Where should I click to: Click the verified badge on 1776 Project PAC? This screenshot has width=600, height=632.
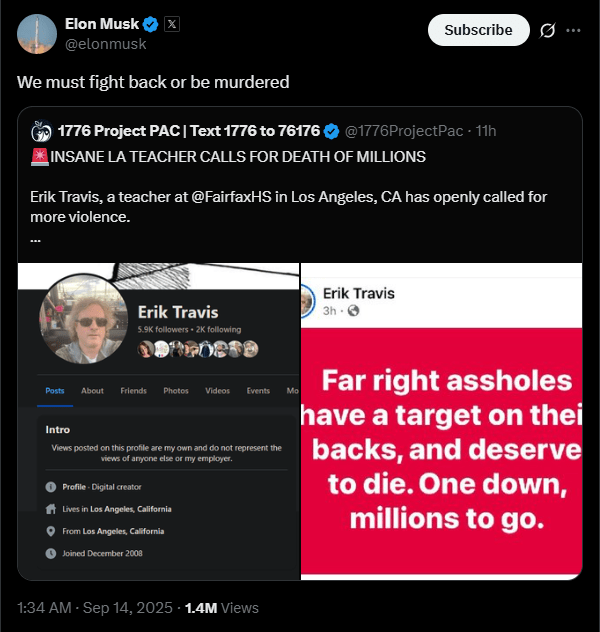coord(333,131)
